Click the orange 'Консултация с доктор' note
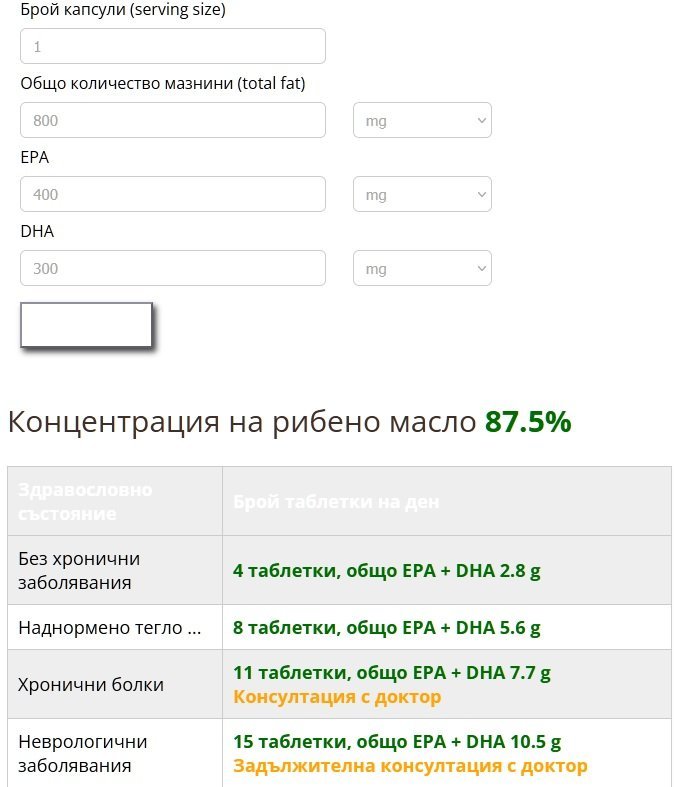The image size is (674, 787). coord(337,697)
